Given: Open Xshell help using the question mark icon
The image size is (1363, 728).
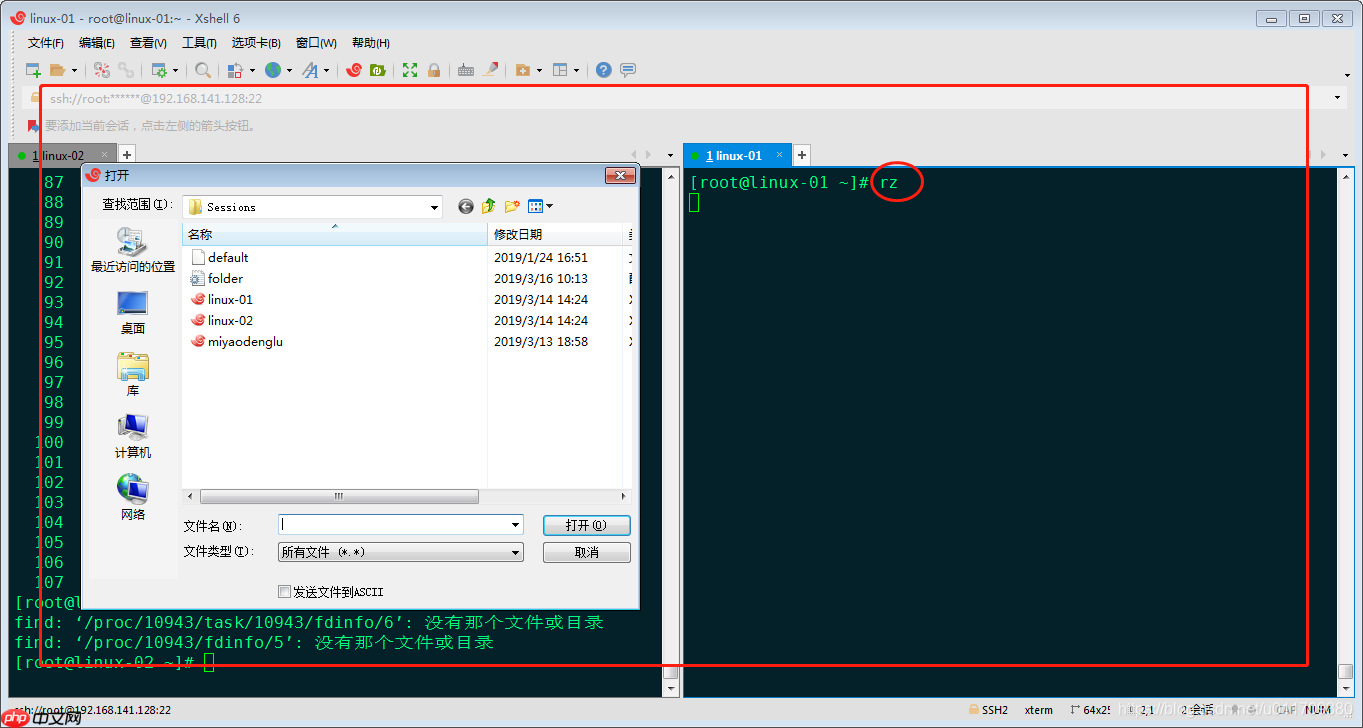Looking at the screenshot, I should point(601,70).
